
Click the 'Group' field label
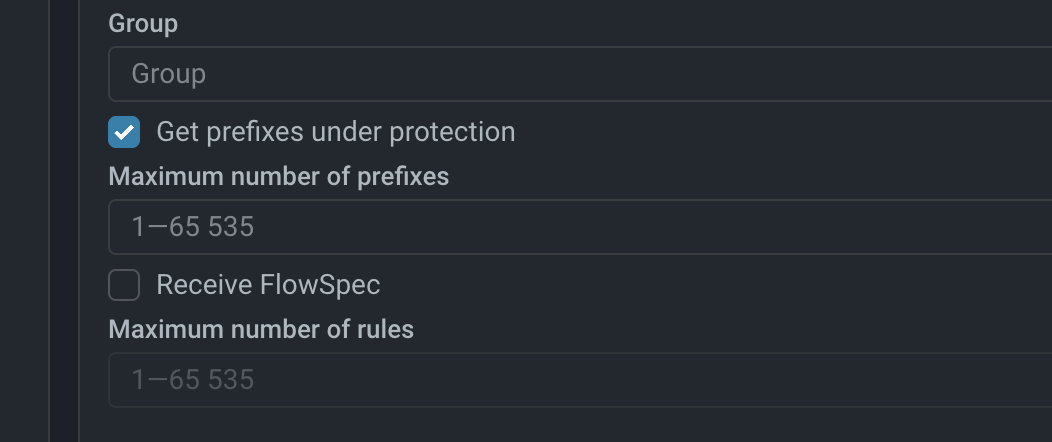(143, 24)
